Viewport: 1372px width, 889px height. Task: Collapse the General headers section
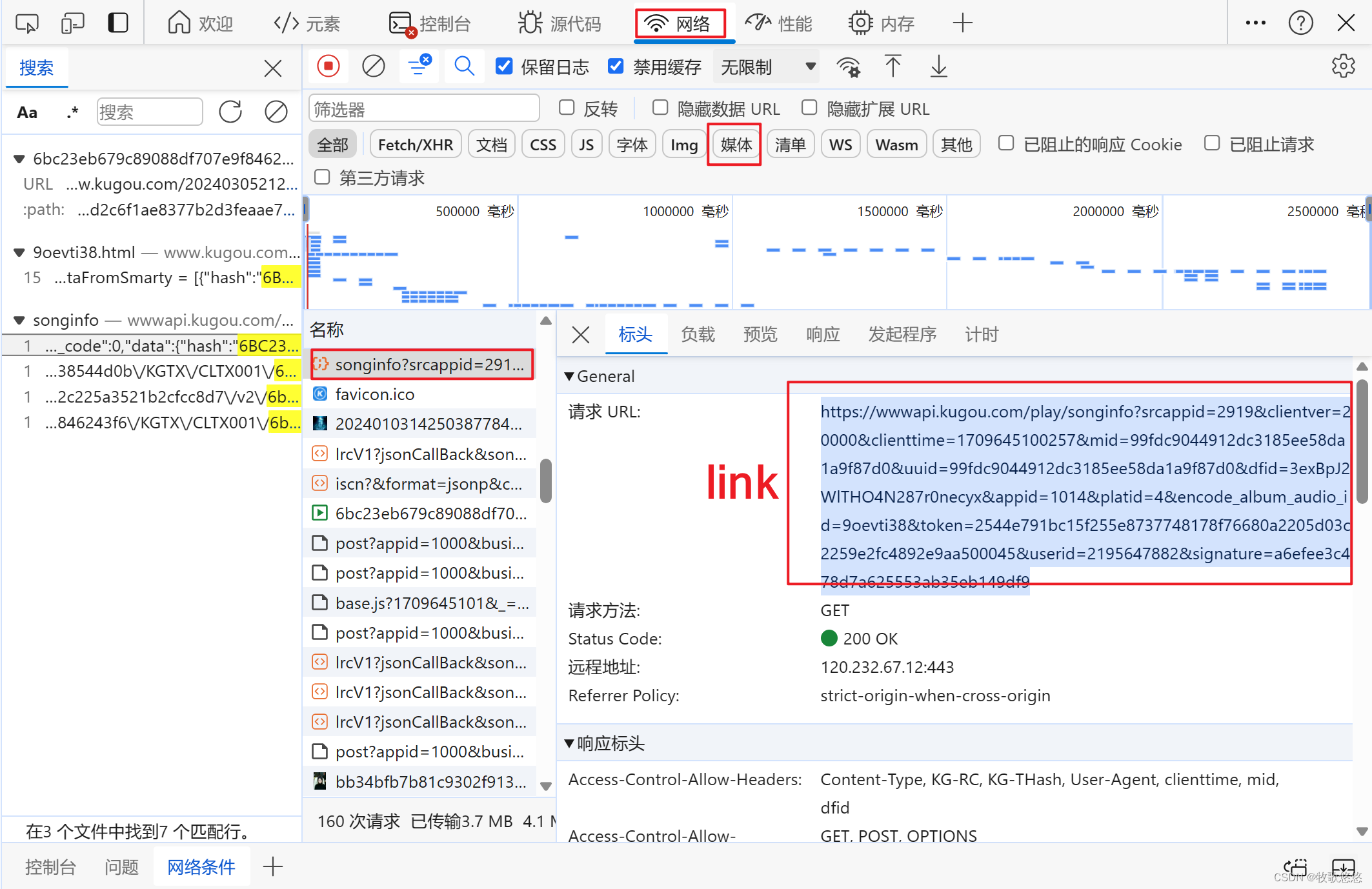tap(569, 376)
